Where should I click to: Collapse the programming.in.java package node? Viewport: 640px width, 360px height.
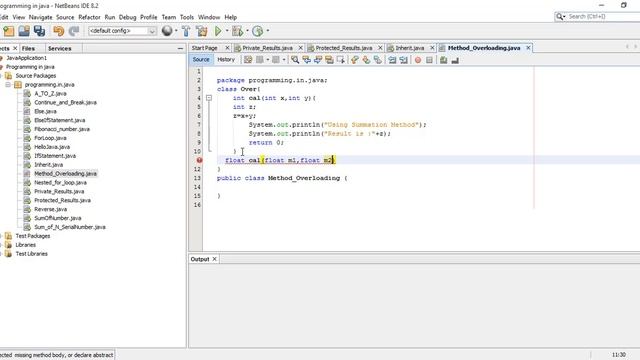[8, 84]
